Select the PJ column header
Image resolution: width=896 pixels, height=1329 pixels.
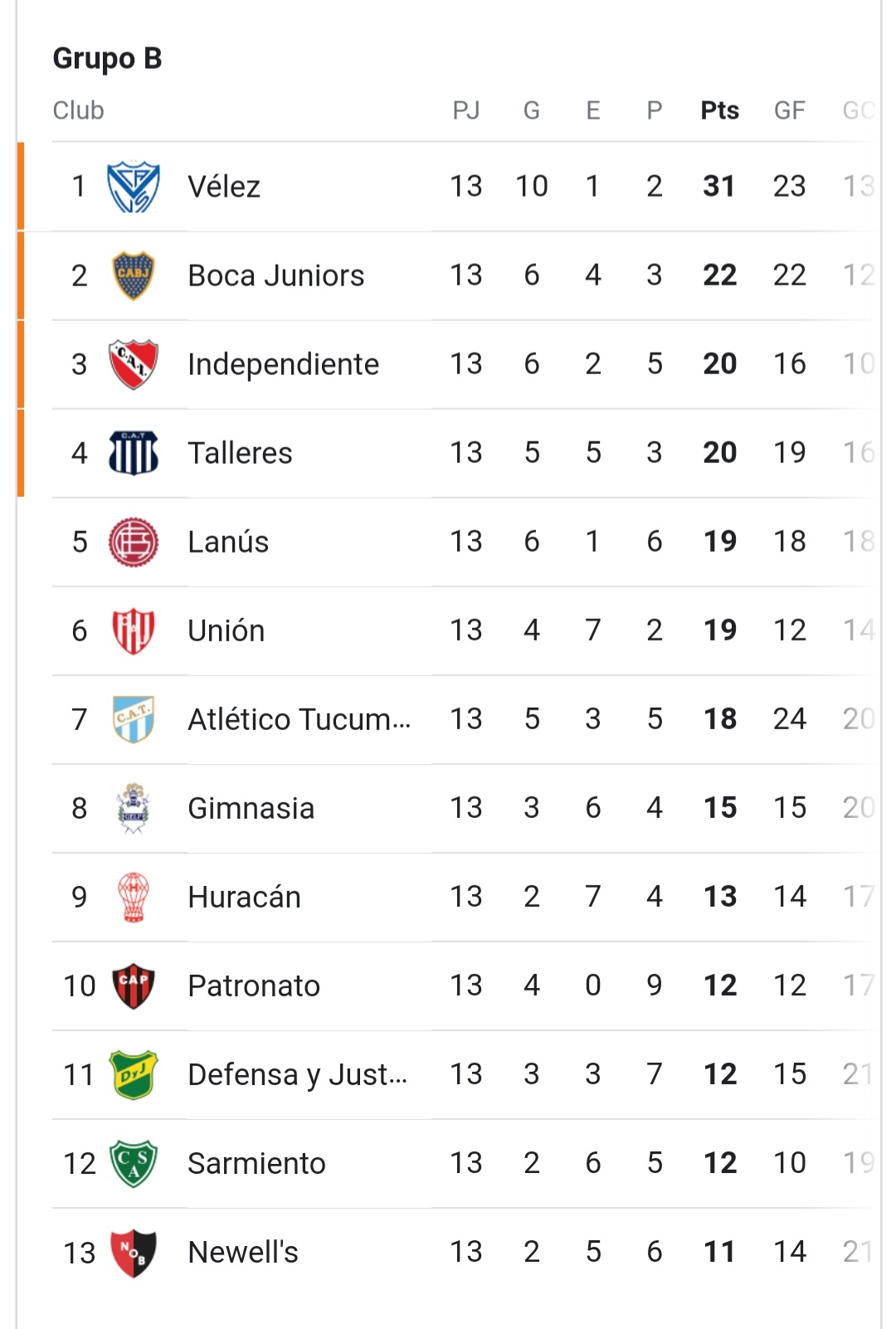466,110
